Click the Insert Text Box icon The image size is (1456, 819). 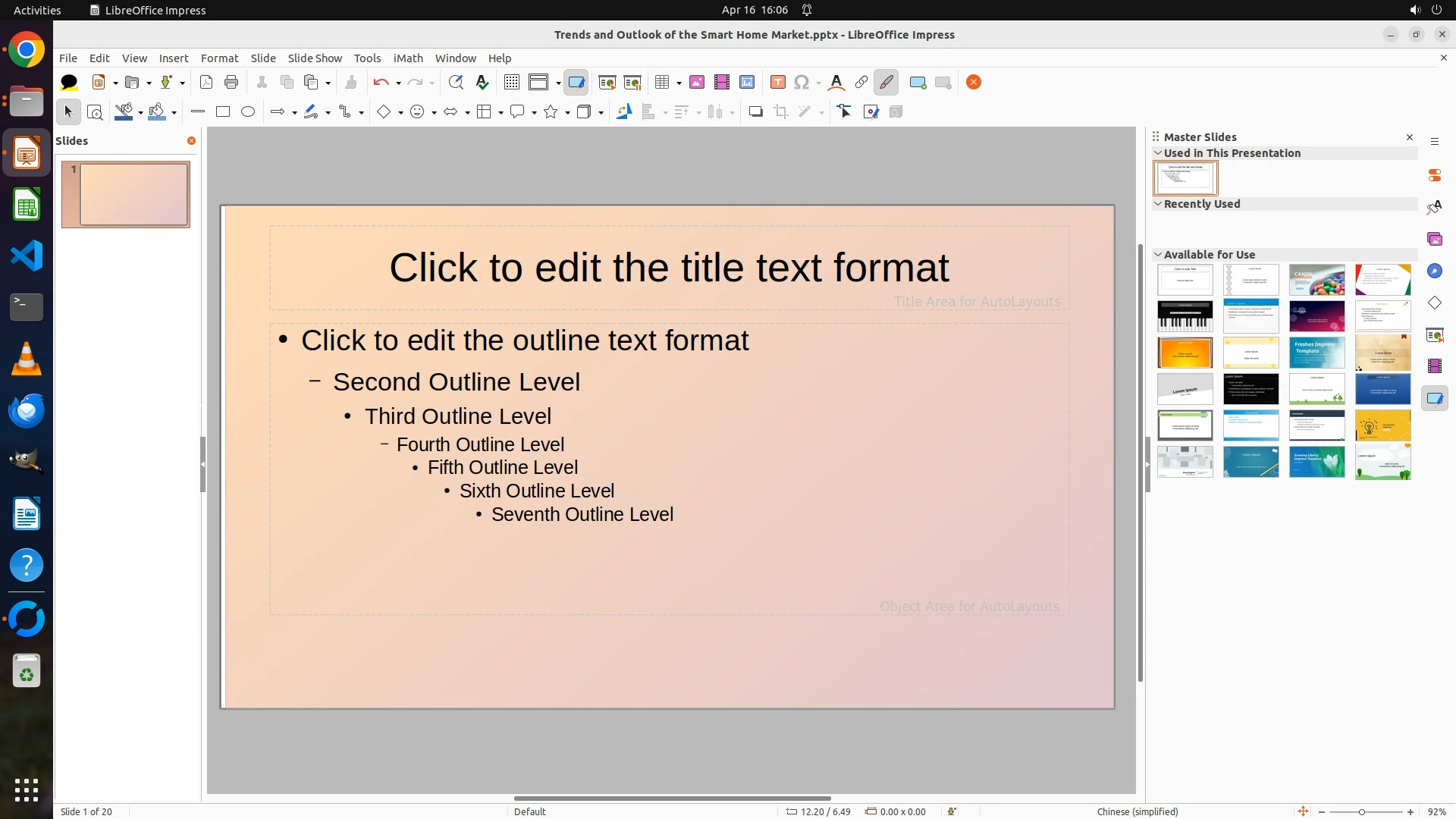click(777, 83)
